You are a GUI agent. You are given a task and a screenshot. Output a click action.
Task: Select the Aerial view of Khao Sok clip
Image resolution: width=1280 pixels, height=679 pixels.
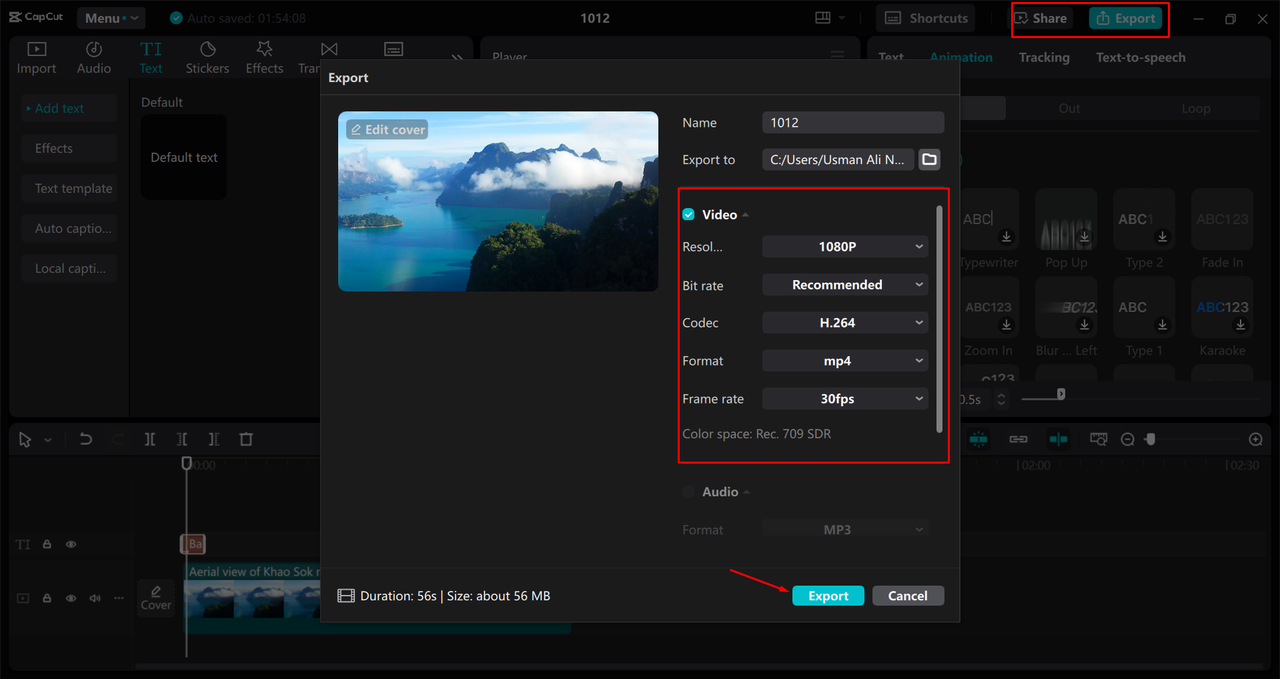[378, 597]
